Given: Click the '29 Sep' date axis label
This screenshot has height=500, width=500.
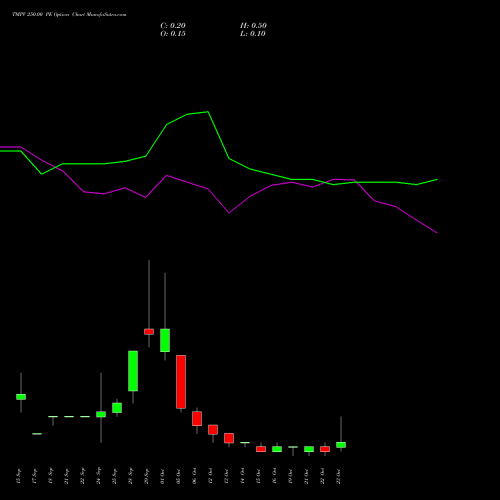Looking at the screenshot, I should [x=146, y=476].
